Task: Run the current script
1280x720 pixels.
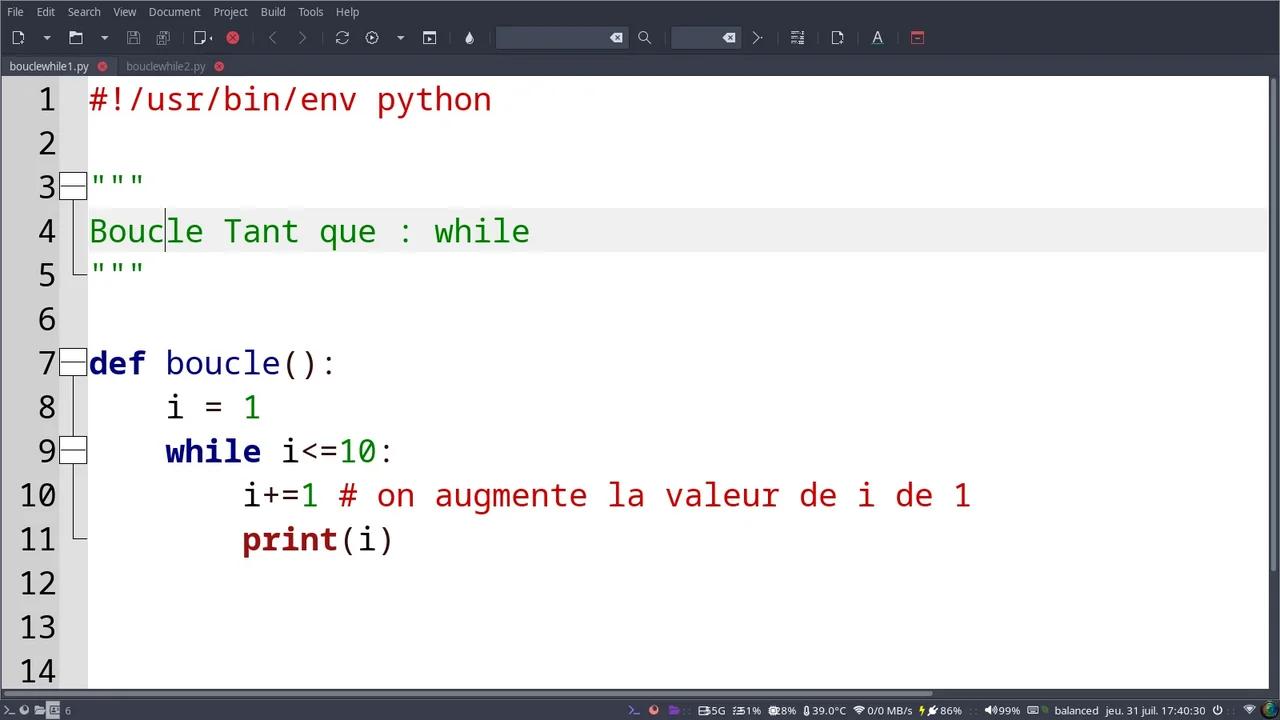Action: click(429, 37)
